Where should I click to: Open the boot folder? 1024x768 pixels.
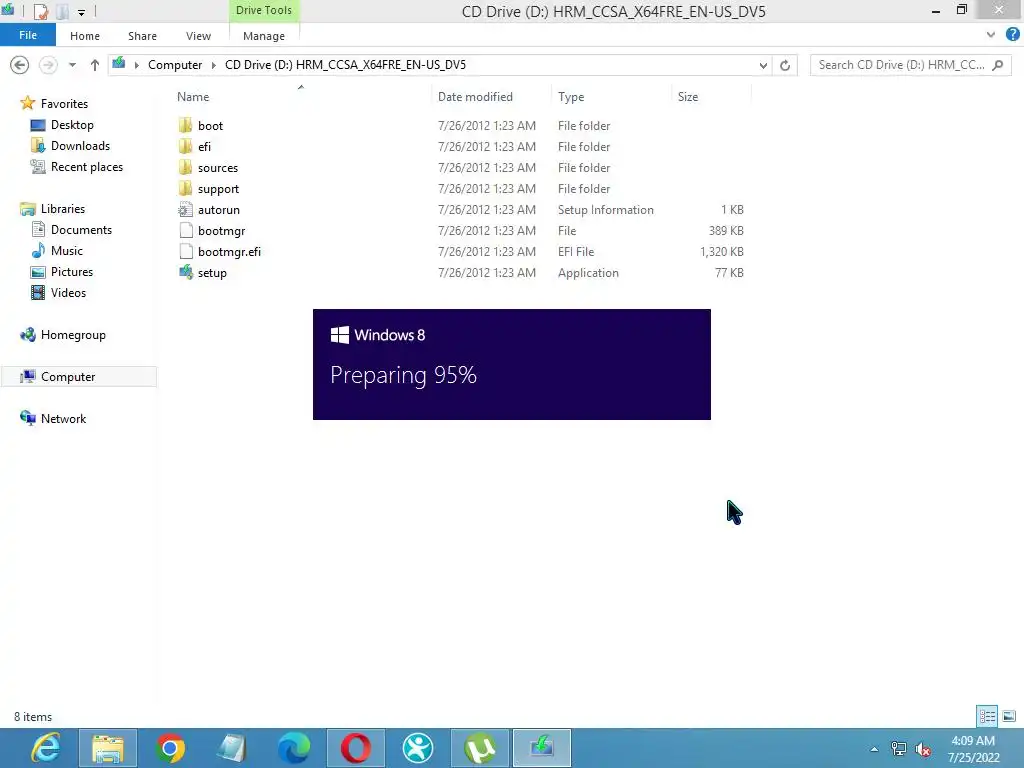tap(210, 125)
